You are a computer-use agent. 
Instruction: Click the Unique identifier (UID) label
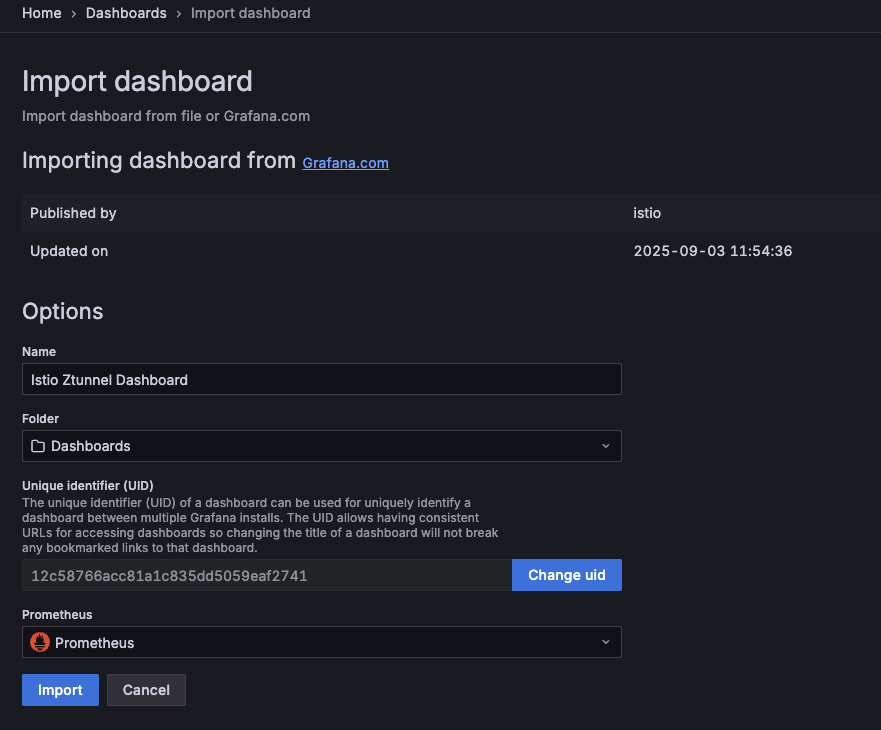coord(88,486)
